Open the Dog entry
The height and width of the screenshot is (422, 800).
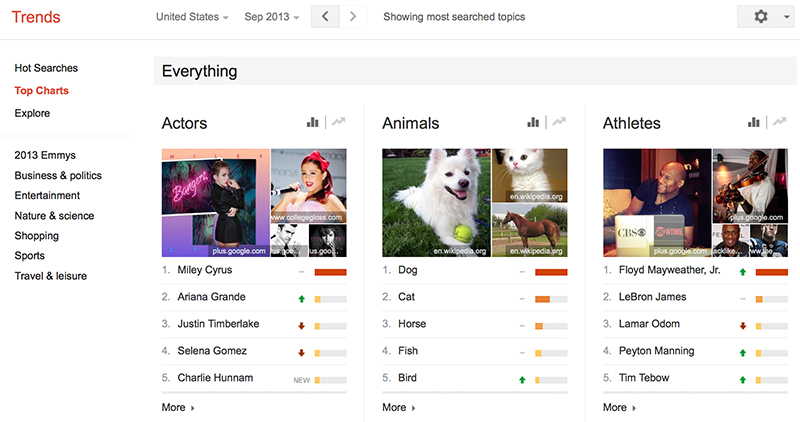pos(408,270)
